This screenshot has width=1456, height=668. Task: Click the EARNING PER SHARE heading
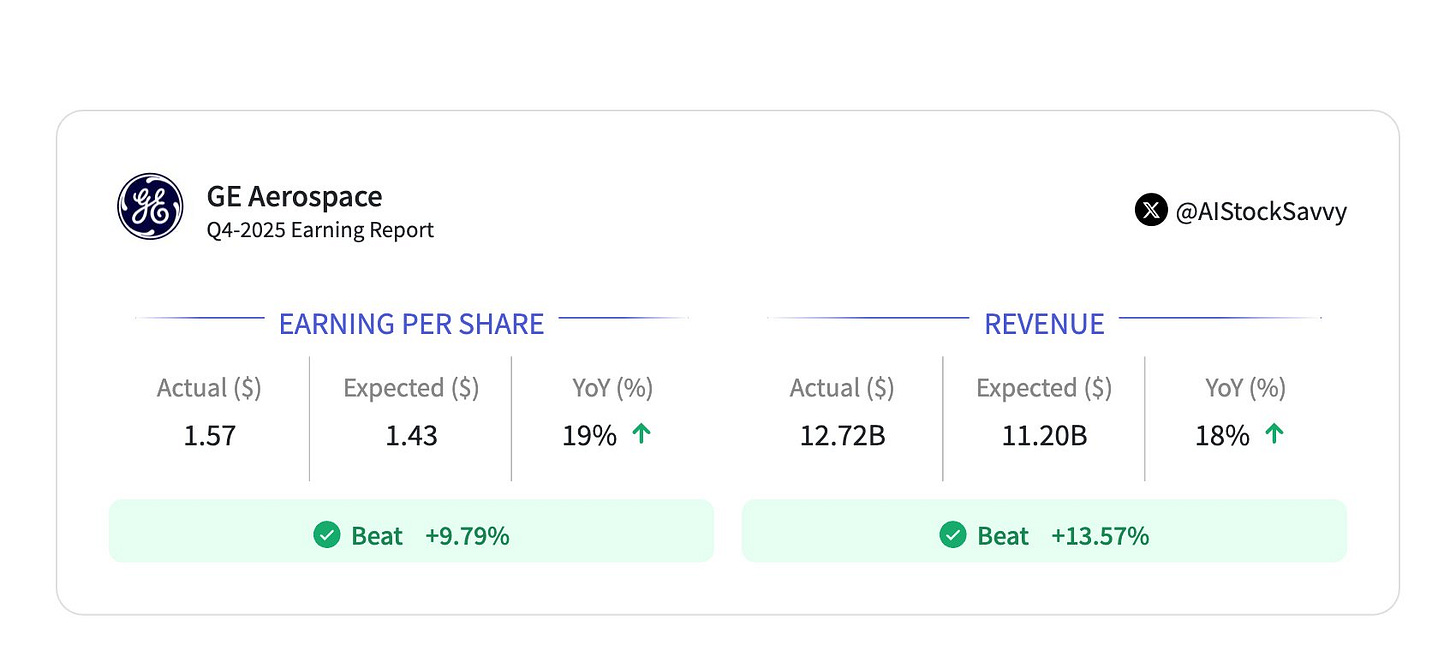411,324
